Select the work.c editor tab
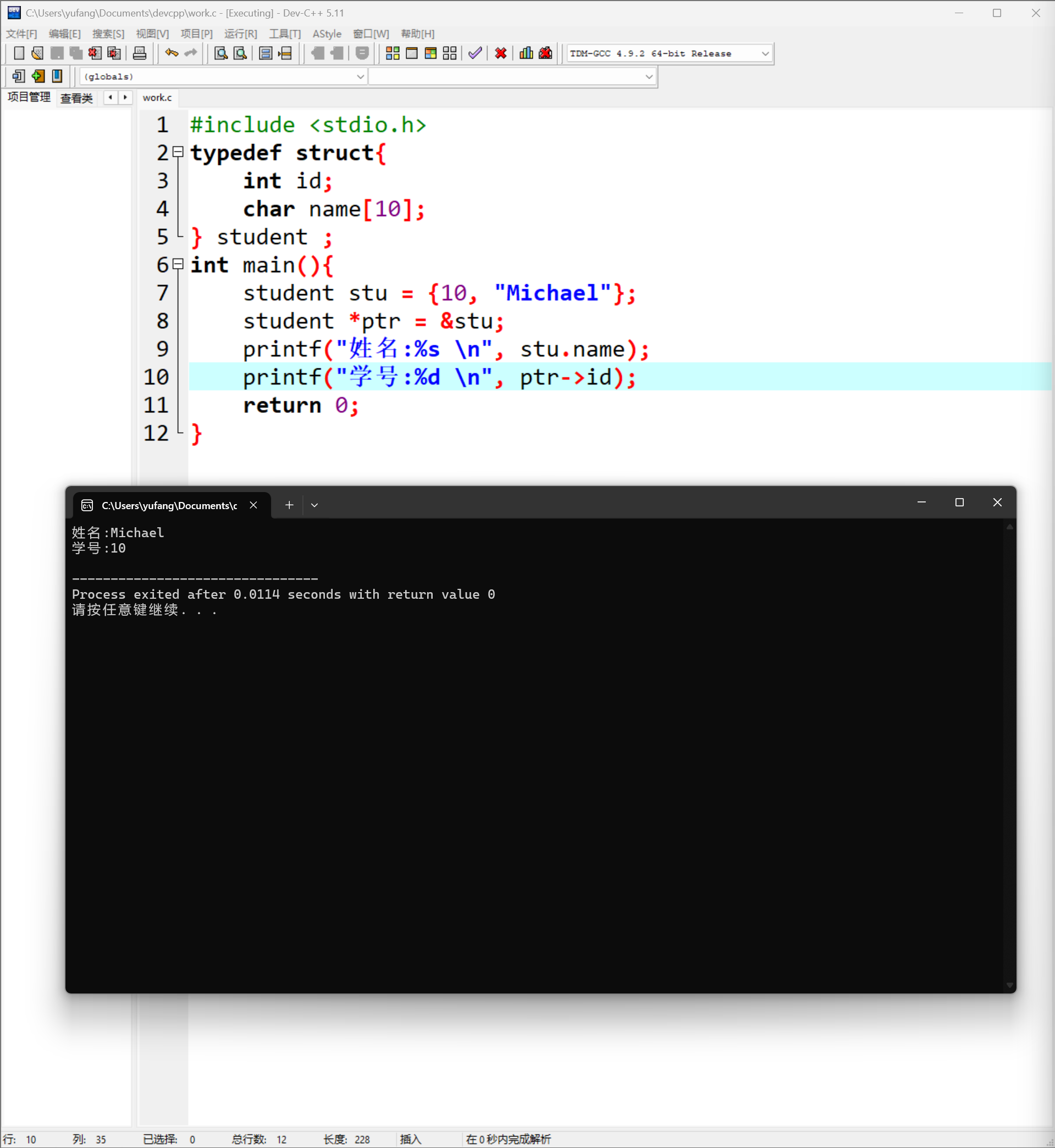The height and width of the screenshot is (1148, 1055). tap(157, 98)
